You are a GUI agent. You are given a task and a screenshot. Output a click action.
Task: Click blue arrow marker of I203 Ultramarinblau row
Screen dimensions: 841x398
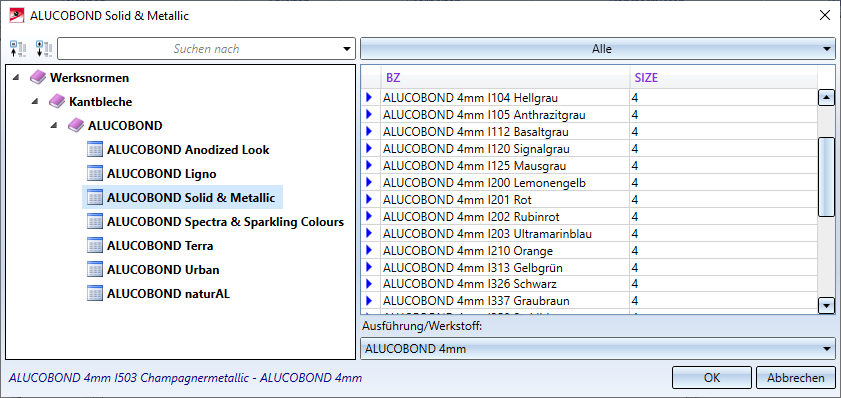click(368, 234)
